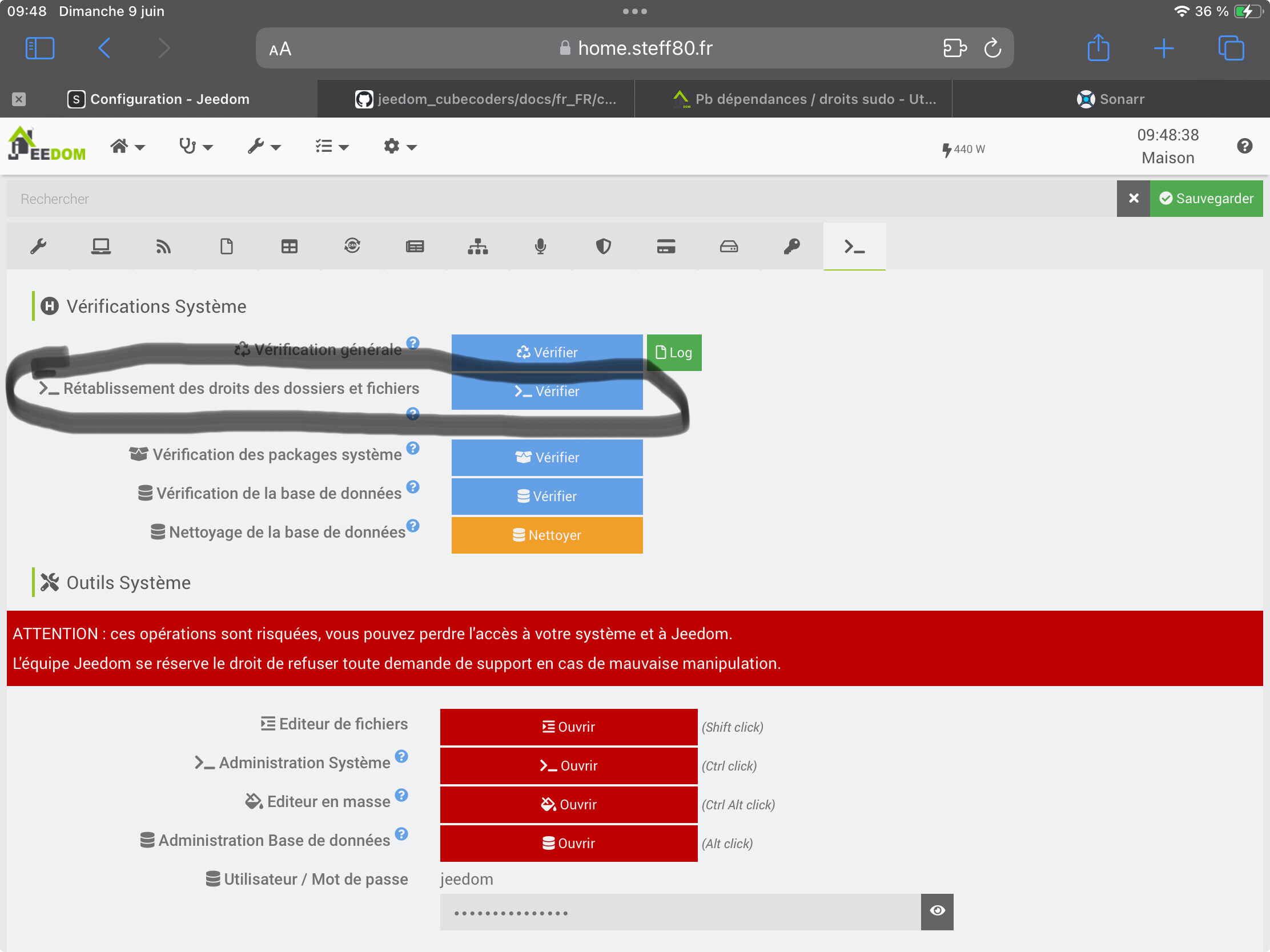Image resolution: width=1270 pixels, height=952 pixels.
Task: Click the orange Nettoyer button
Action: click(546, 535)
